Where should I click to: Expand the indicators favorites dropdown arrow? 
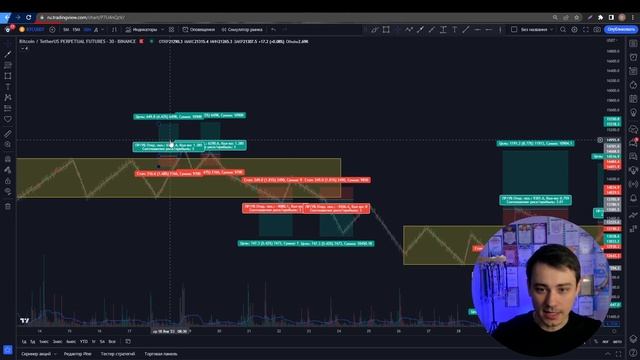click(x=162, y=29)
